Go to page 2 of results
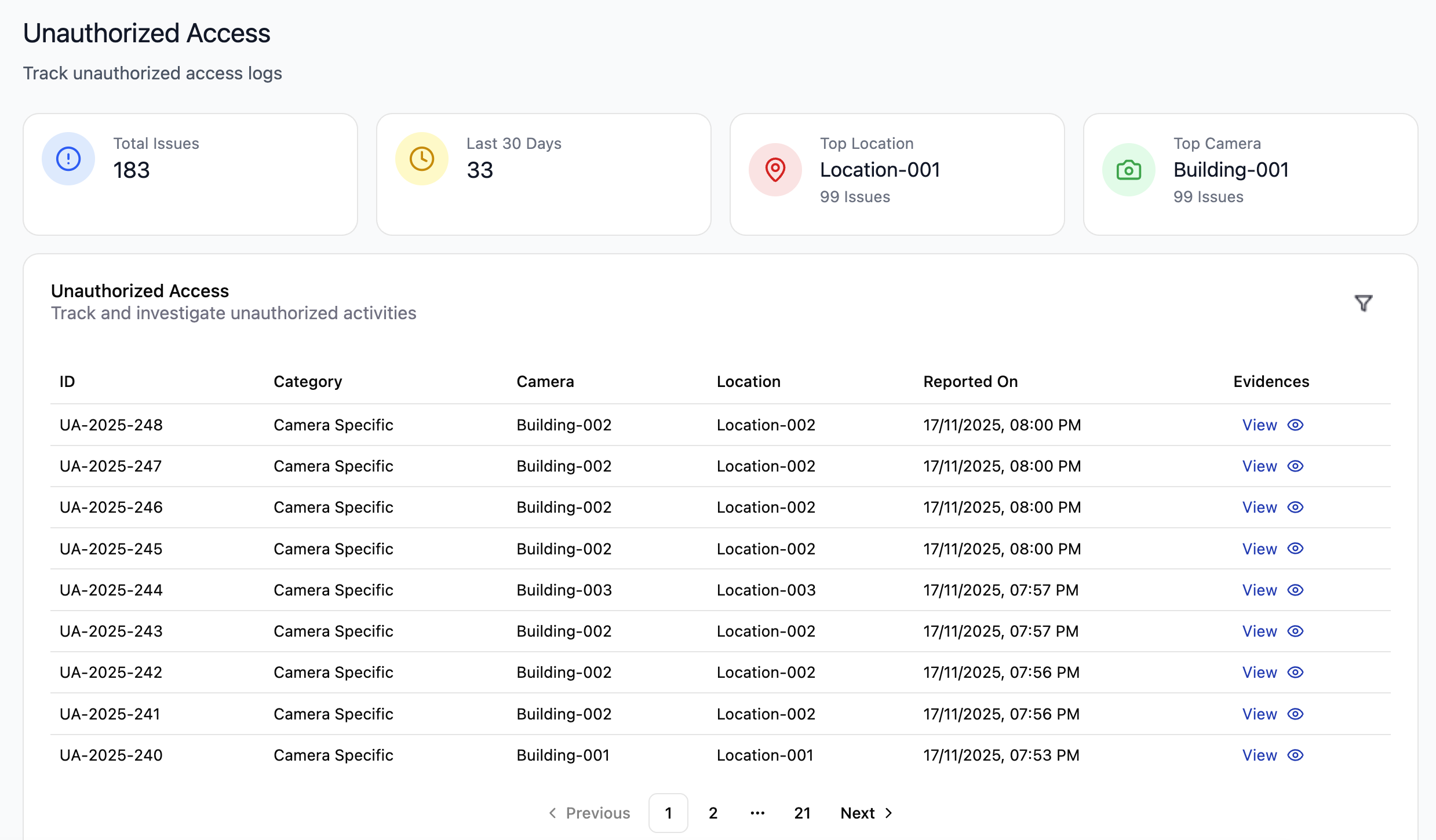1436x840 pixels. pyautogui.click(x=713, y=813)
